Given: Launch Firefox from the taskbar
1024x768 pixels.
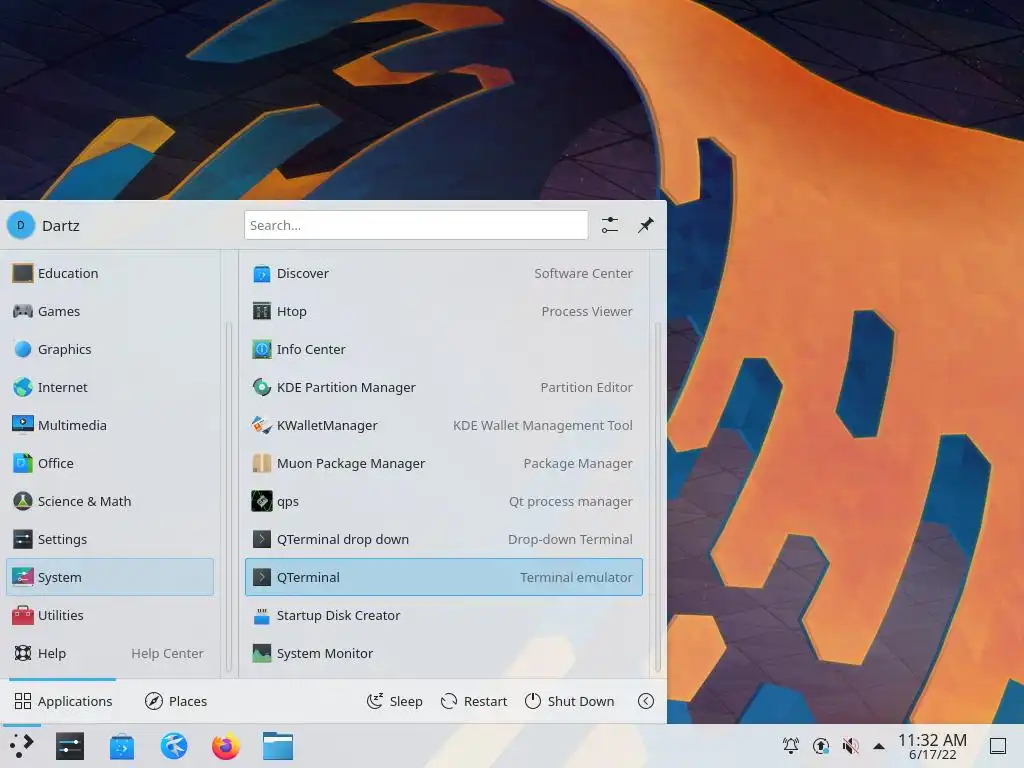Looking at the screenshot, I should (226, 746).
